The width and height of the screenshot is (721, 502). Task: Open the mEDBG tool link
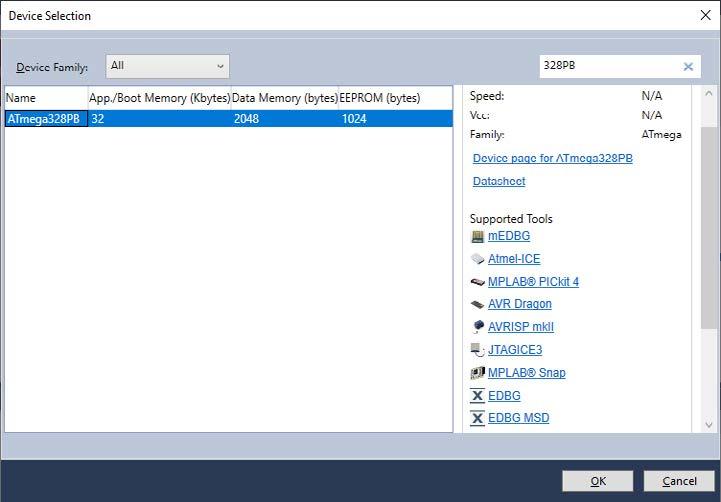coord(509,236)
